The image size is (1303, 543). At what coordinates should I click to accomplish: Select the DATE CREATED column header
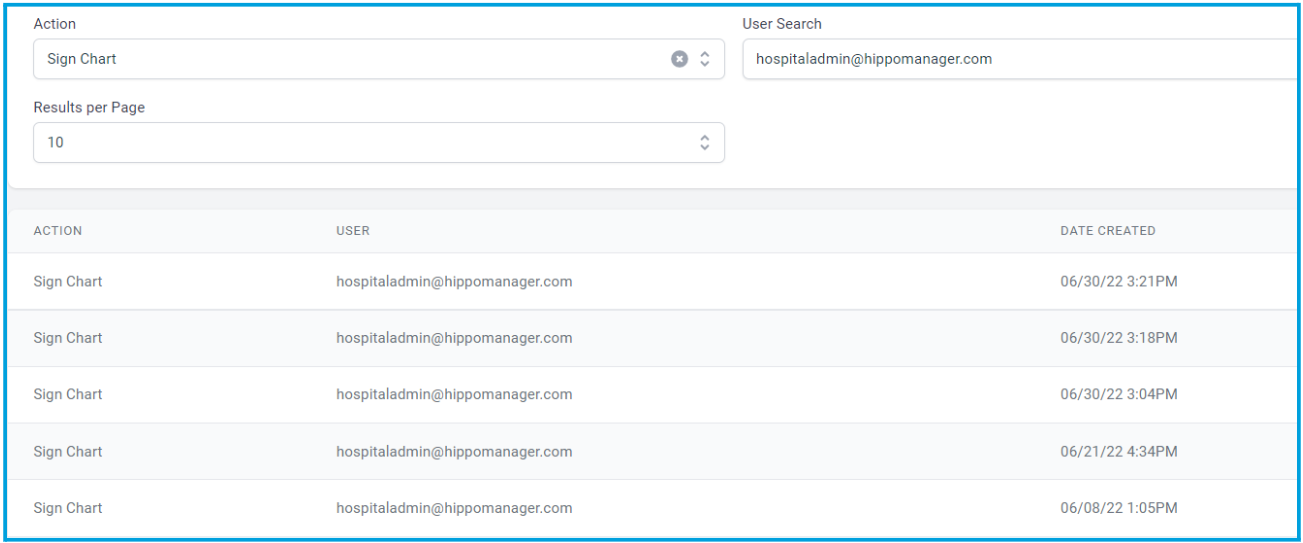1108,231
